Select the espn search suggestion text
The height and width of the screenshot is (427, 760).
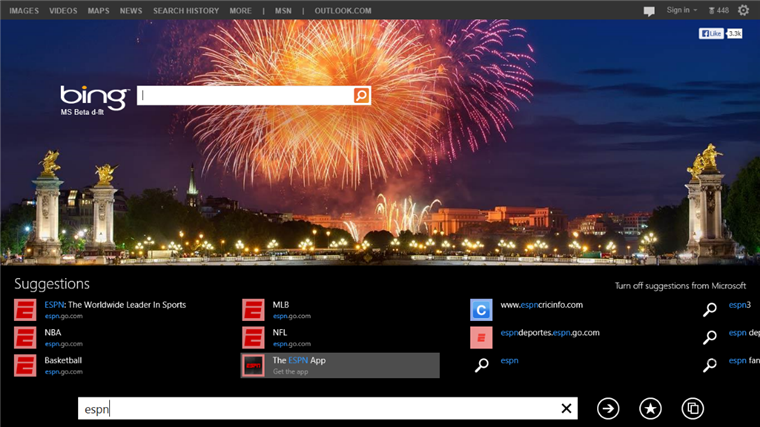point(509,361)
